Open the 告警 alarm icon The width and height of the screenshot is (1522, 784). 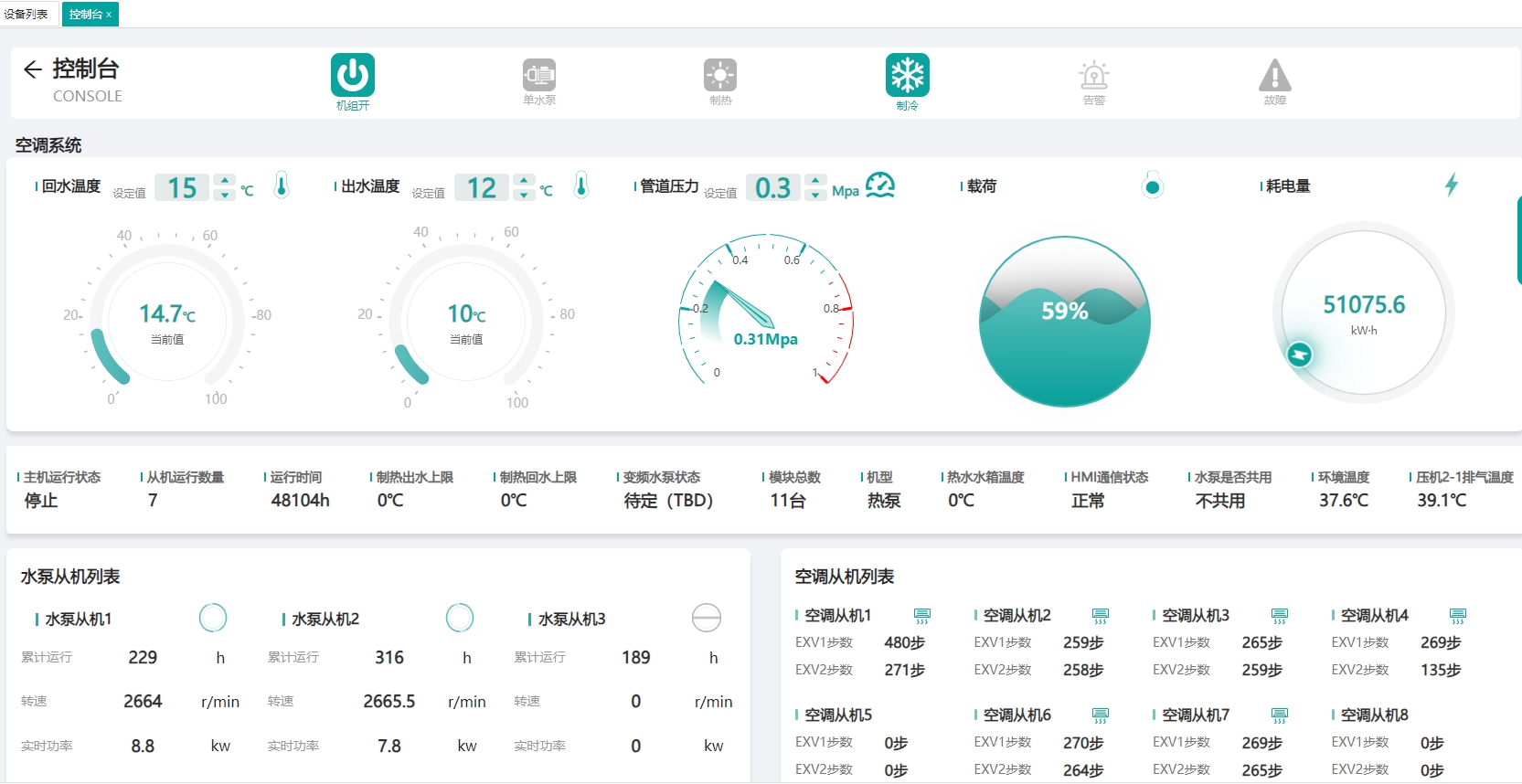[1094, 75]
